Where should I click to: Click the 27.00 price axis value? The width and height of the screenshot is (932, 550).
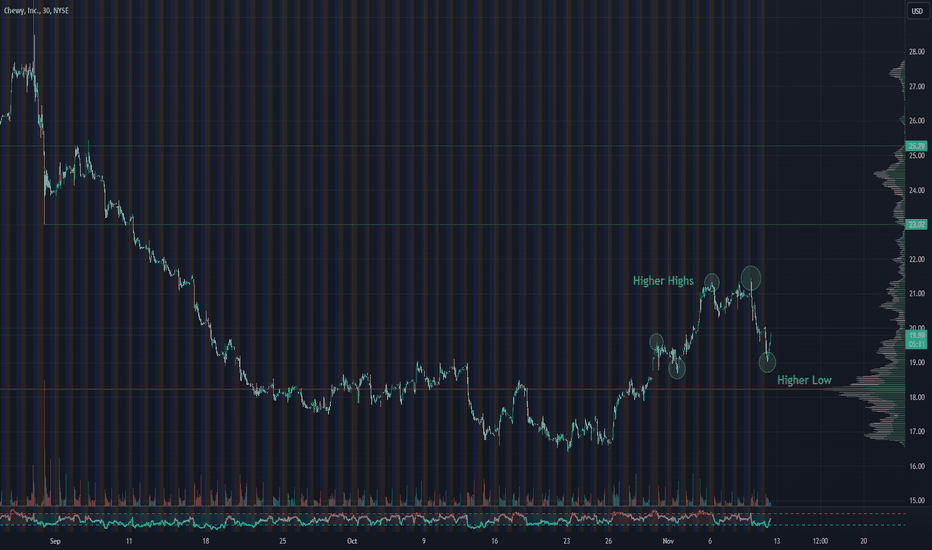(916, 86)
